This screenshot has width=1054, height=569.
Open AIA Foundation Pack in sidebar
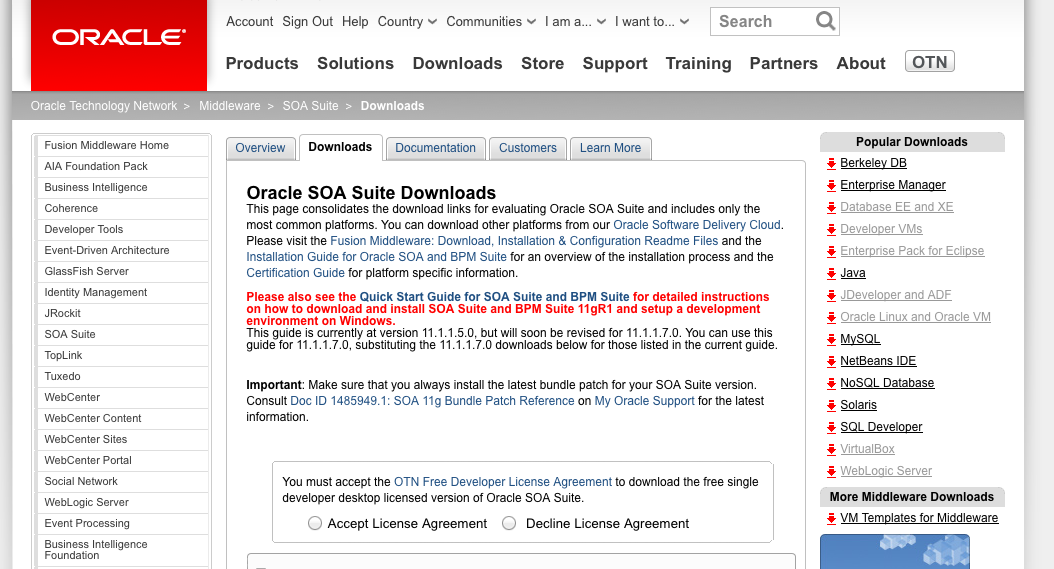(123, 166)
